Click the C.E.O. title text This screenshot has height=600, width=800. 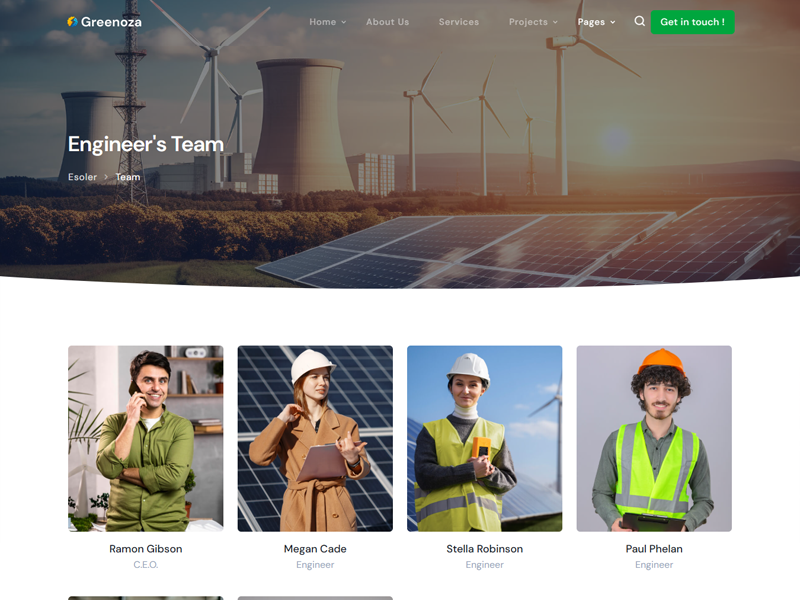point(146,565)
